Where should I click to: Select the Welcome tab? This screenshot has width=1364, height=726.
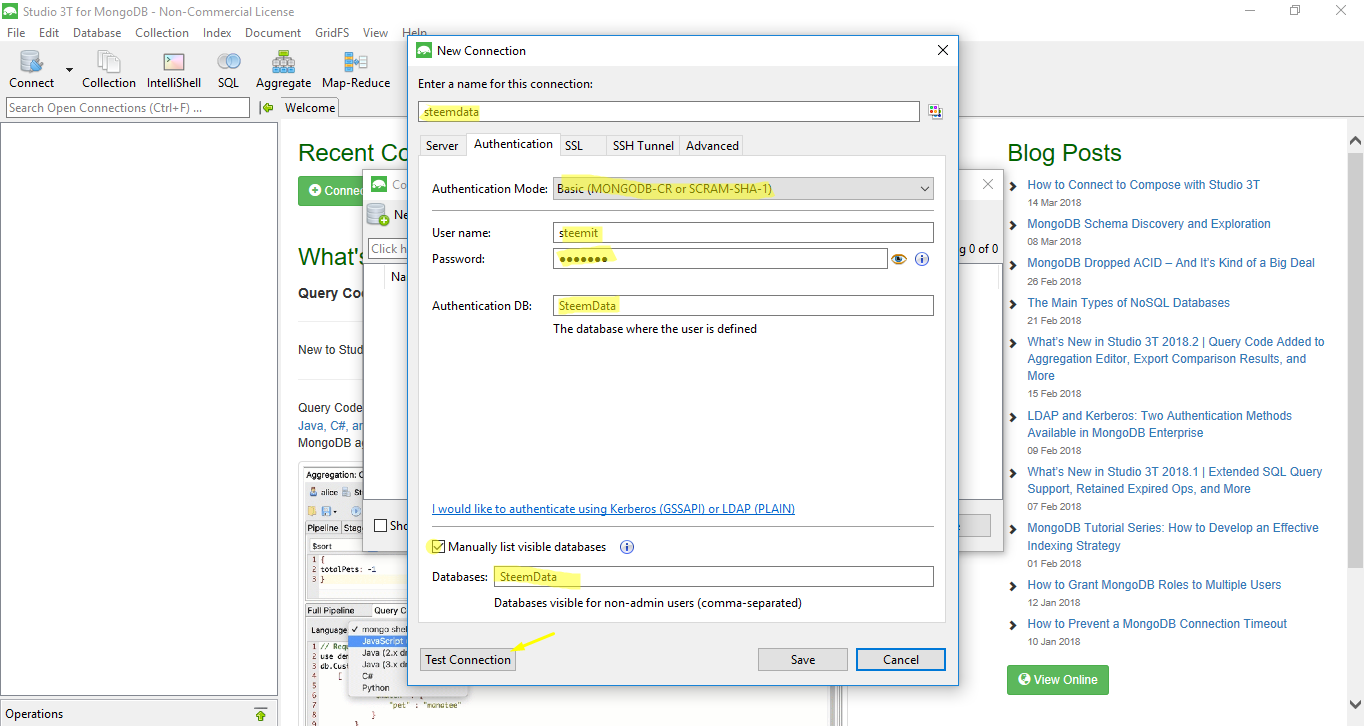310,108
